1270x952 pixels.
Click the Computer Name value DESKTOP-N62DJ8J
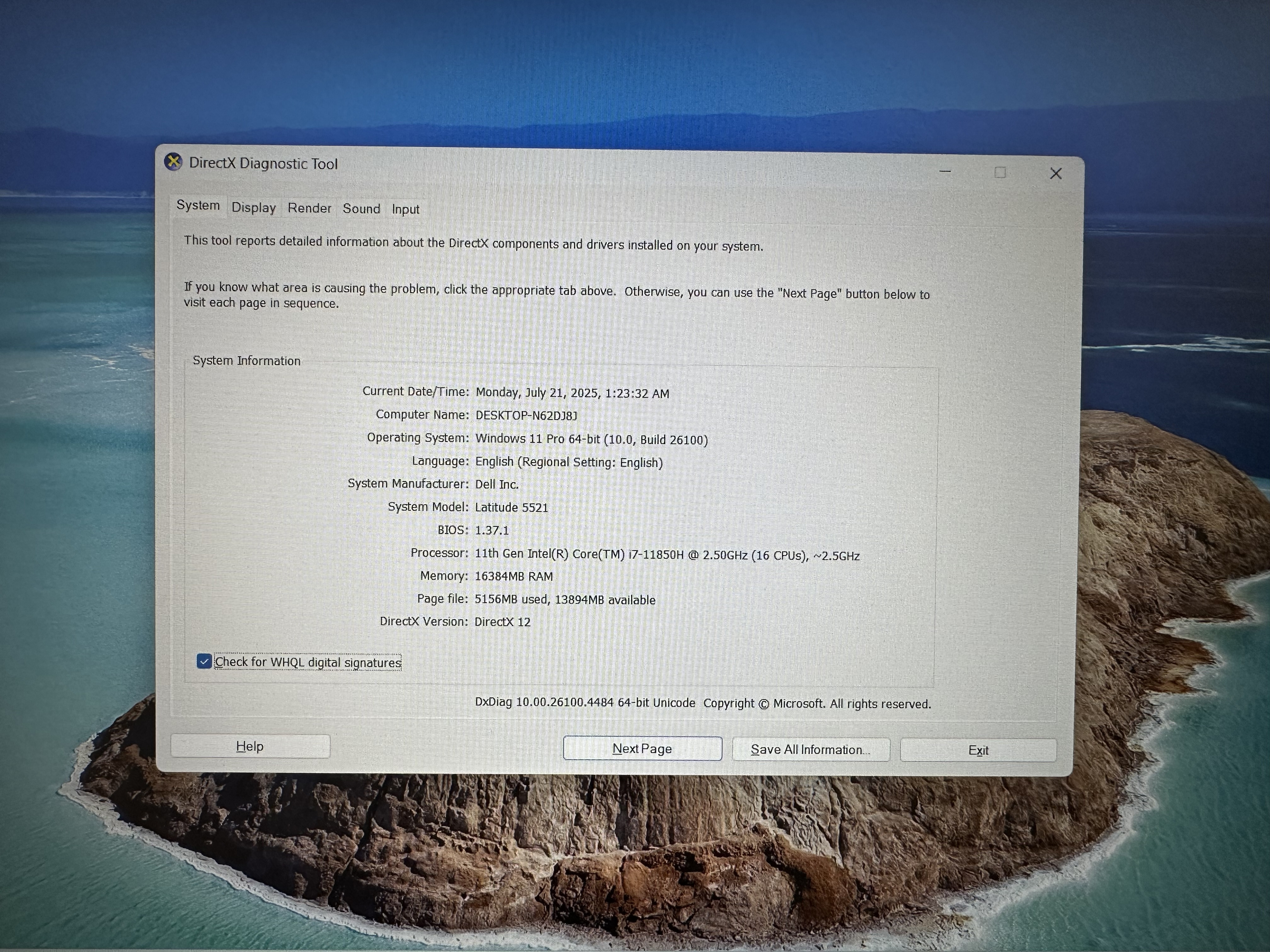[x=526, y=416]
